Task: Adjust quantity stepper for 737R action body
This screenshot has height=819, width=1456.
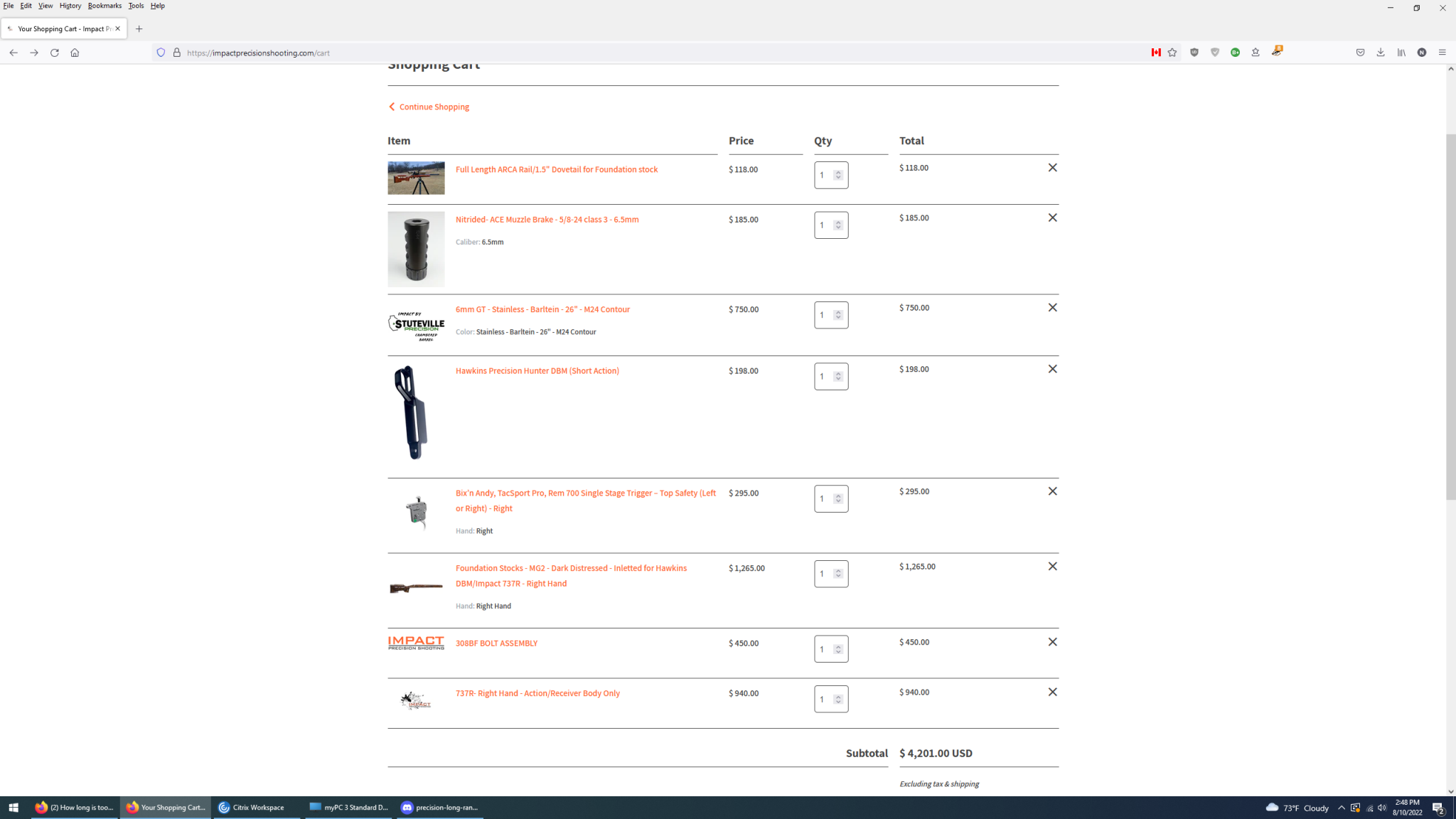Action: (x=838, y=700)
